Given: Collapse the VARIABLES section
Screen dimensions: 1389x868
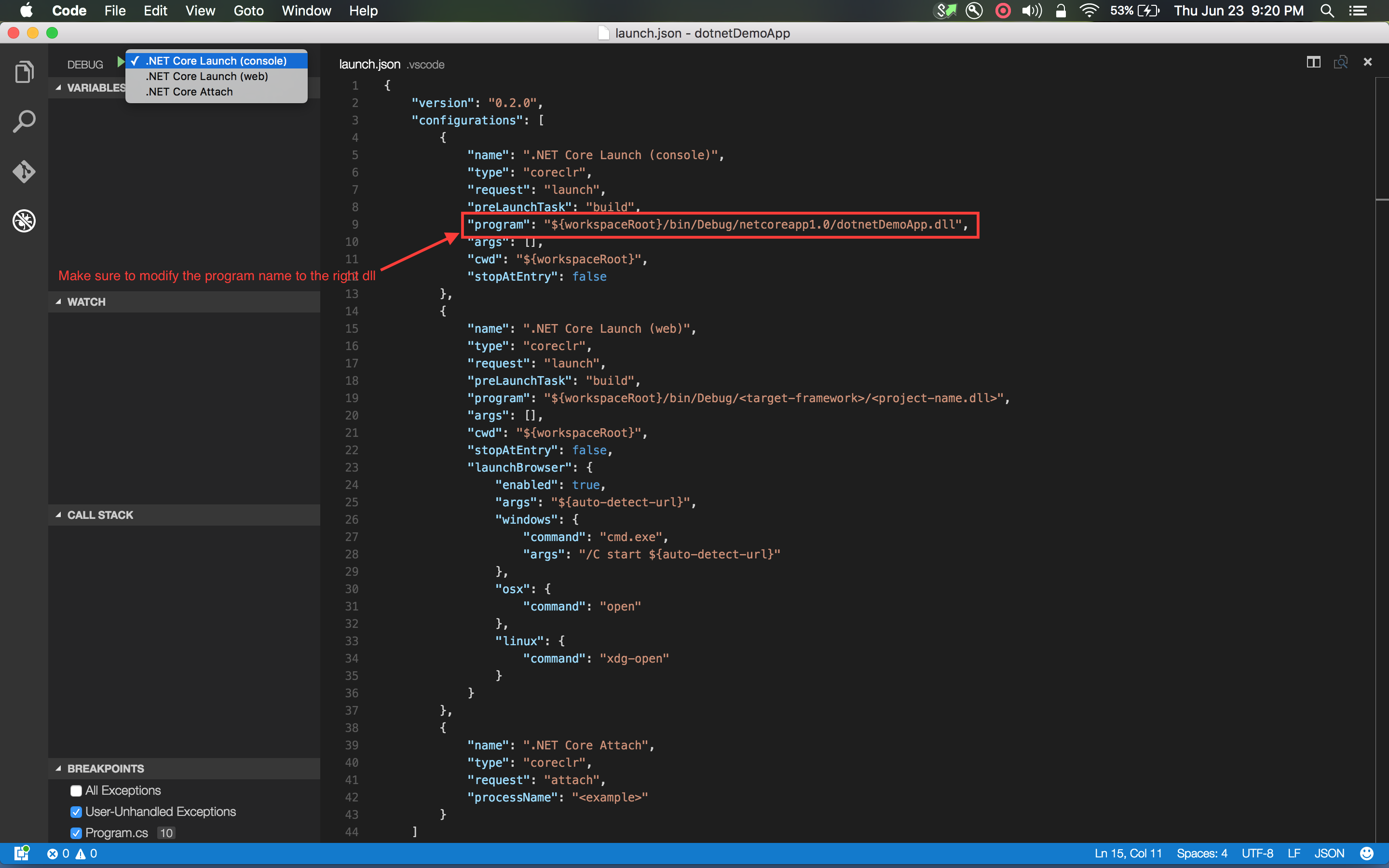Looking at the screenshot, I should [58, 88].
